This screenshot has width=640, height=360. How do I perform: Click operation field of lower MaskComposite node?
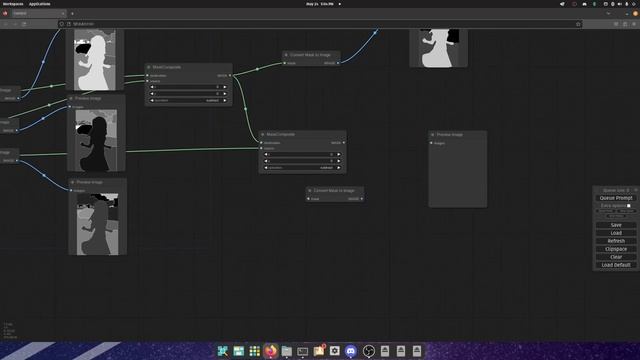[302, 168]
